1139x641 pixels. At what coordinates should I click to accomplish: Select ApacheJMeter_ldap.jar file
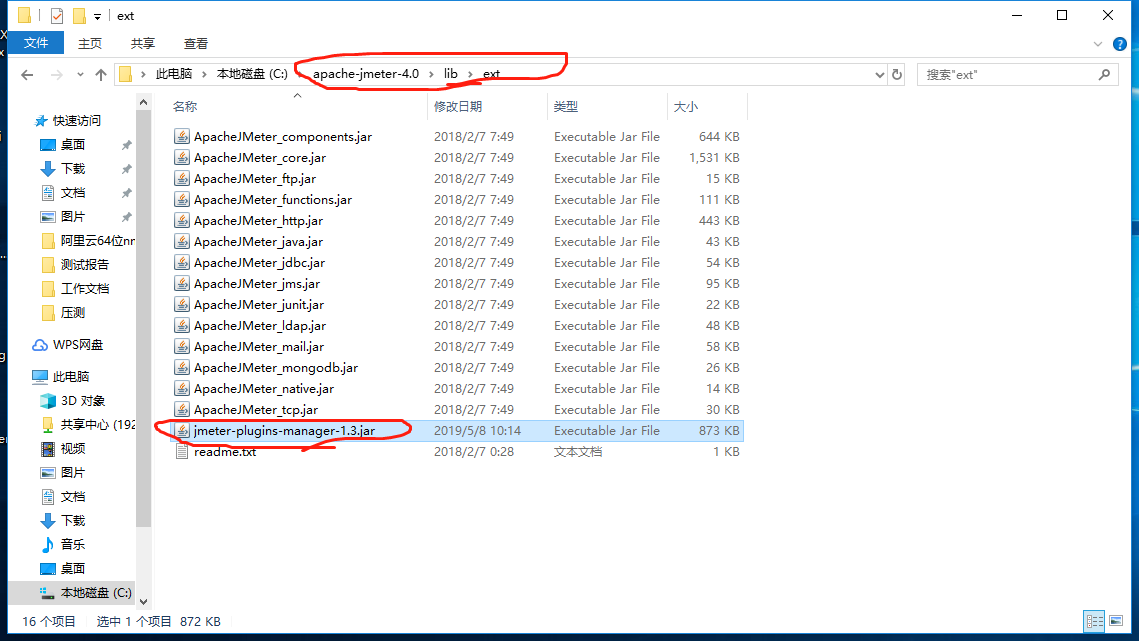(259, 326)
